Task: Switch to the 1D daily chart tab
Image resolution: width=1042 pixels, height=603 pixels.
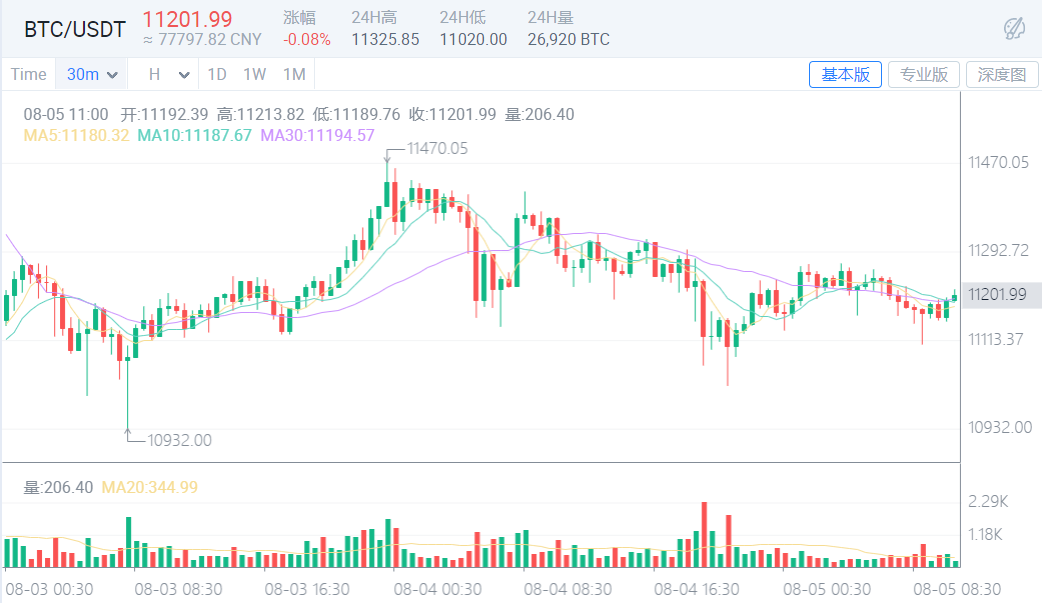Action: coord(217,74)
